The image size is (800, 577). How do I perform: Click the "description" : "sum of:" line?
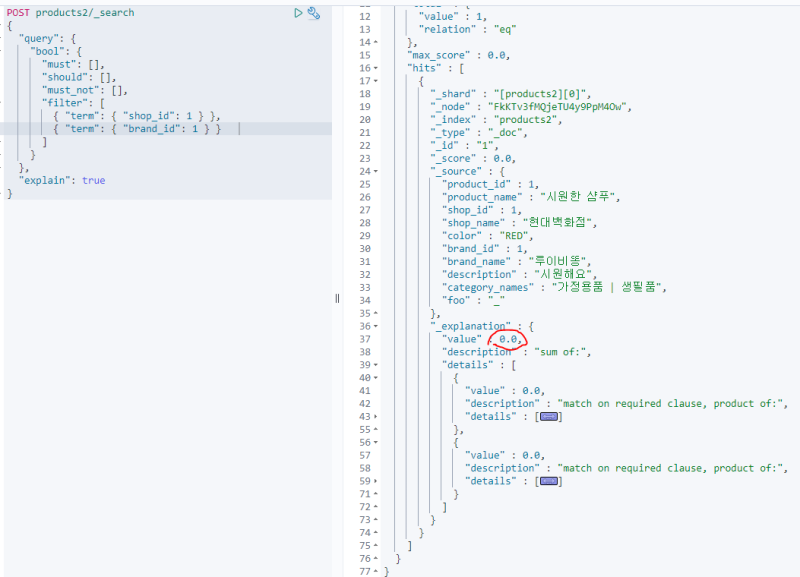(516, 352)
